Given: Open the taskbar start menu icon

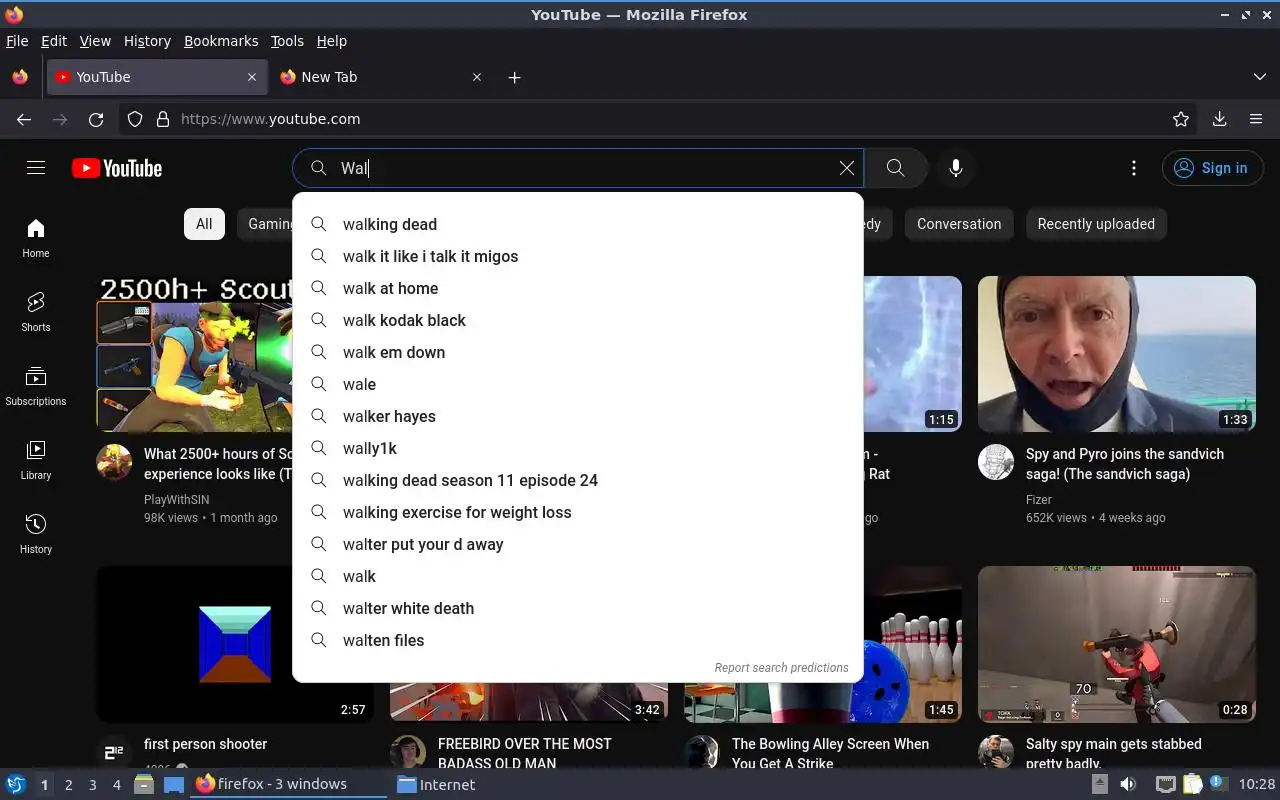Looking at the screenshot, I should point(16,785).
